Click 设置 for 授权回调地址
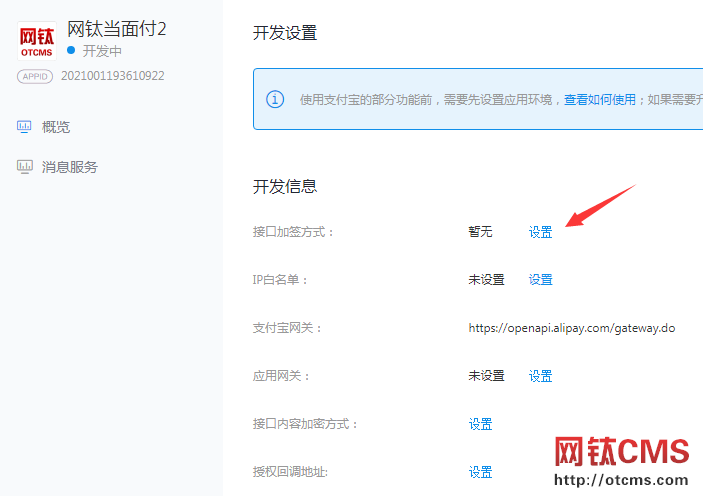 click(480, 472)
